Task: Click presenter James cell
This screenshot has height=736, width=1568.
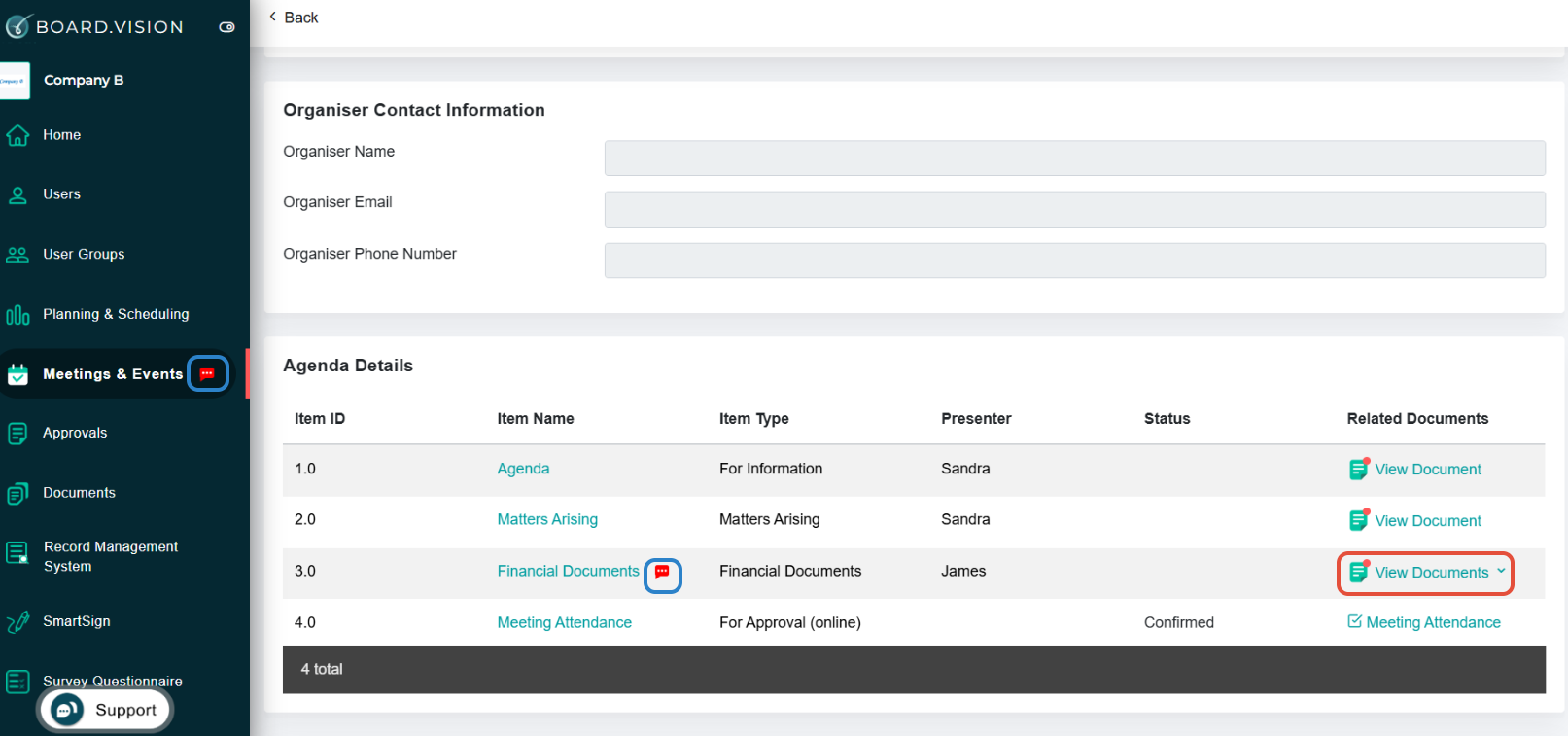Action: tap(963, 571)
